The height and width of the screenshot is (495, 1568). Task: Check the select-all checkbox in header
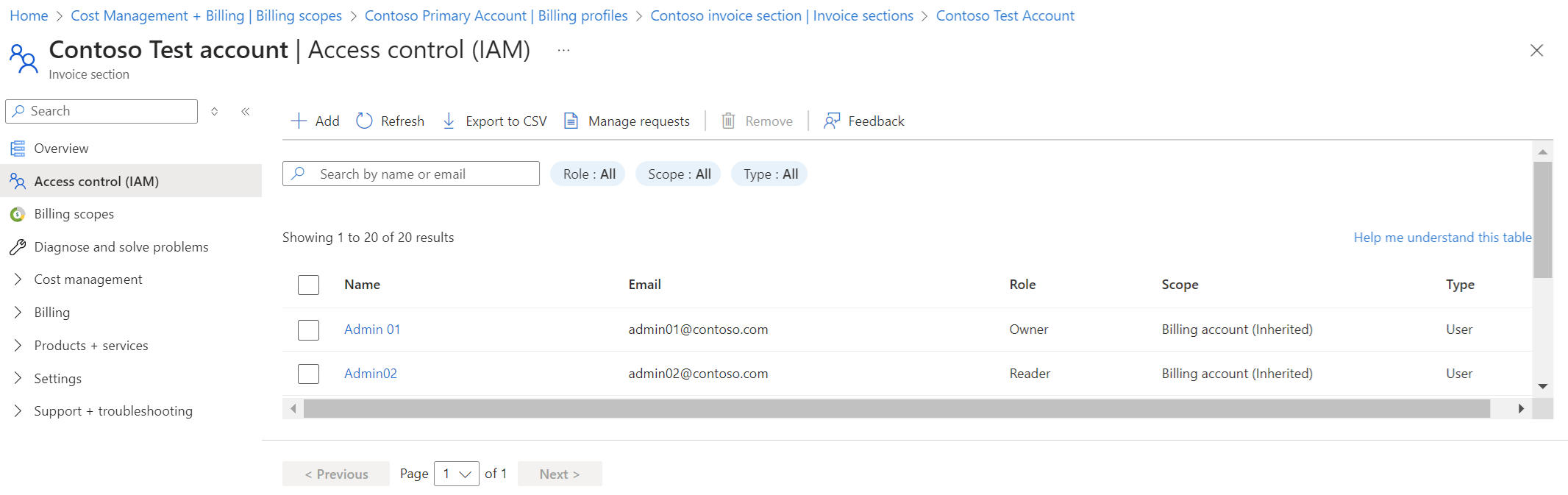coord(308,285)
